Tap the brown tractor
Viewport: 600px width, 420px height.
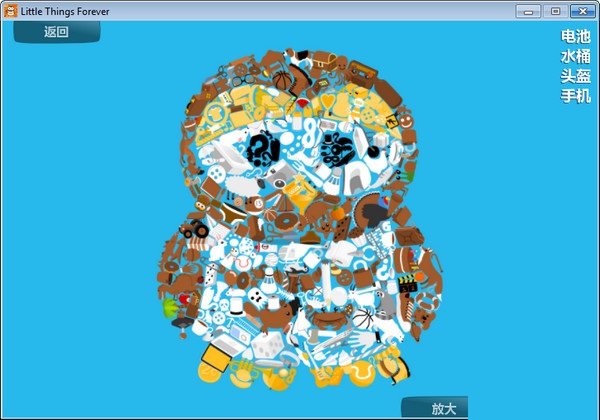194,228
